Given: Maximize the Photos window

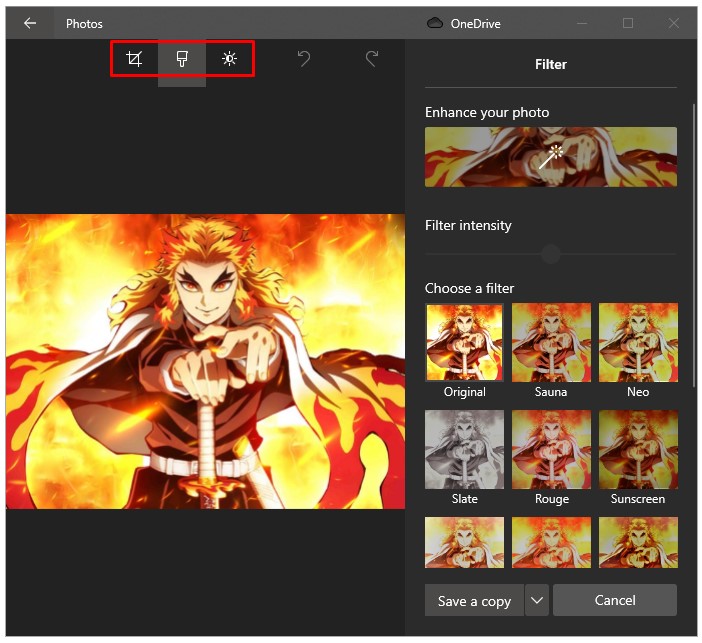Looking at the screenshot, I should (x=628, y=23).
